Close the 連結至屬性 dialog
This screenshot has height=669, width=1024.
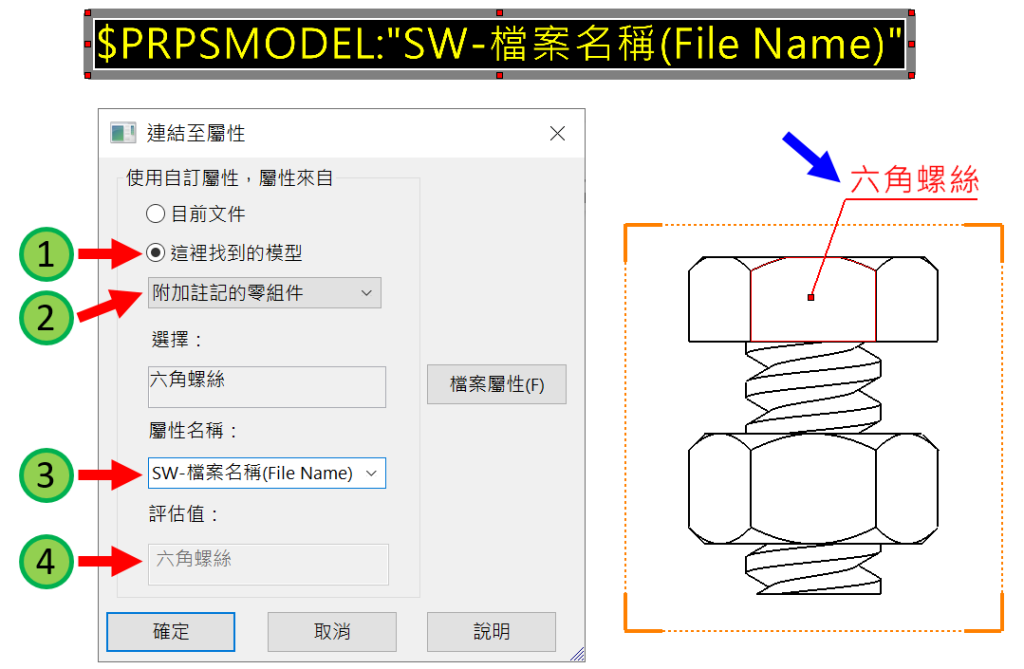557,133
